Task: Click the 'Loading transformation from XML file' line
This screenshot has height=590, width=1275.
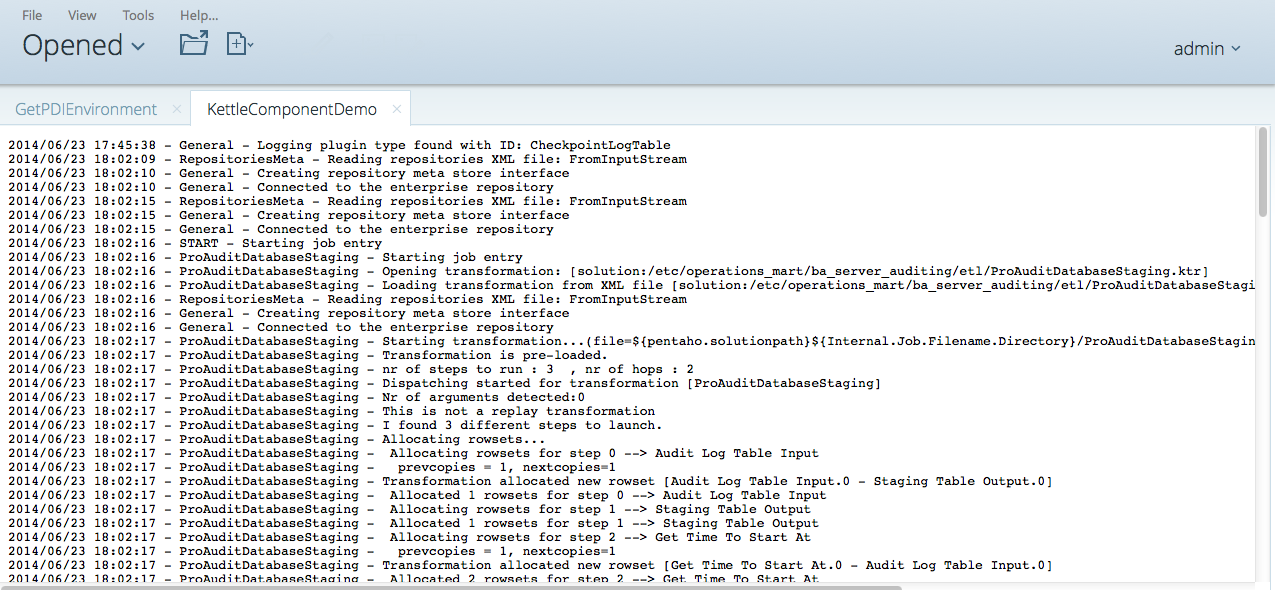Action: pos(631,285)
